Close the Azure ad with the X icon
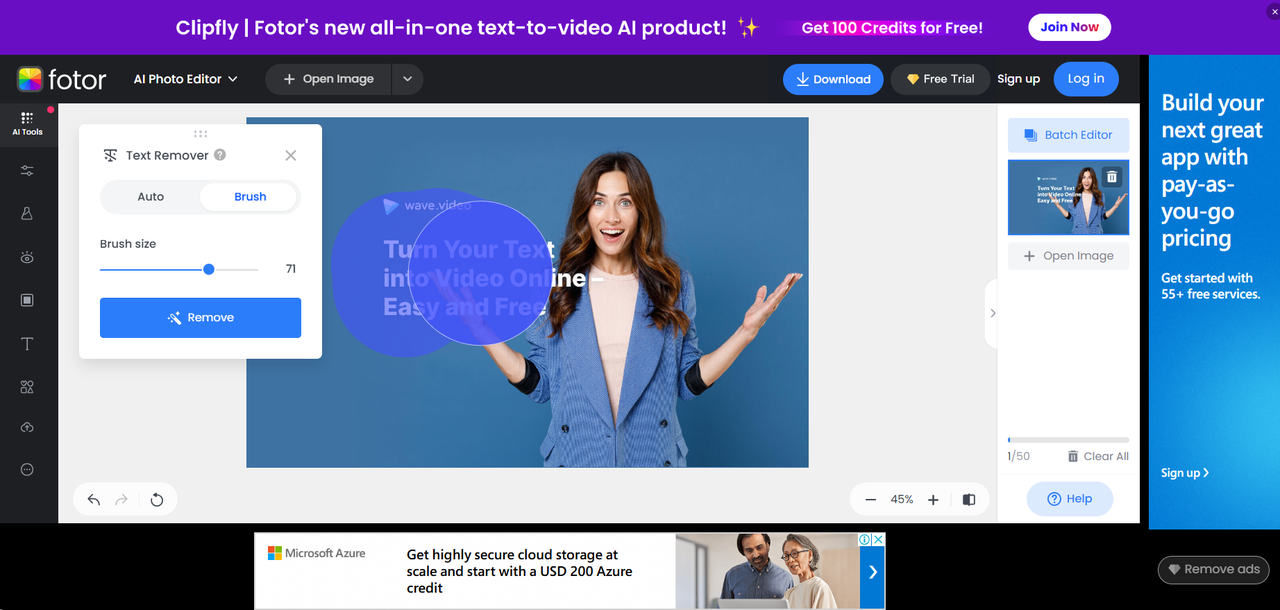Viewport: 1280px width, 610px height. coord(879,539)
